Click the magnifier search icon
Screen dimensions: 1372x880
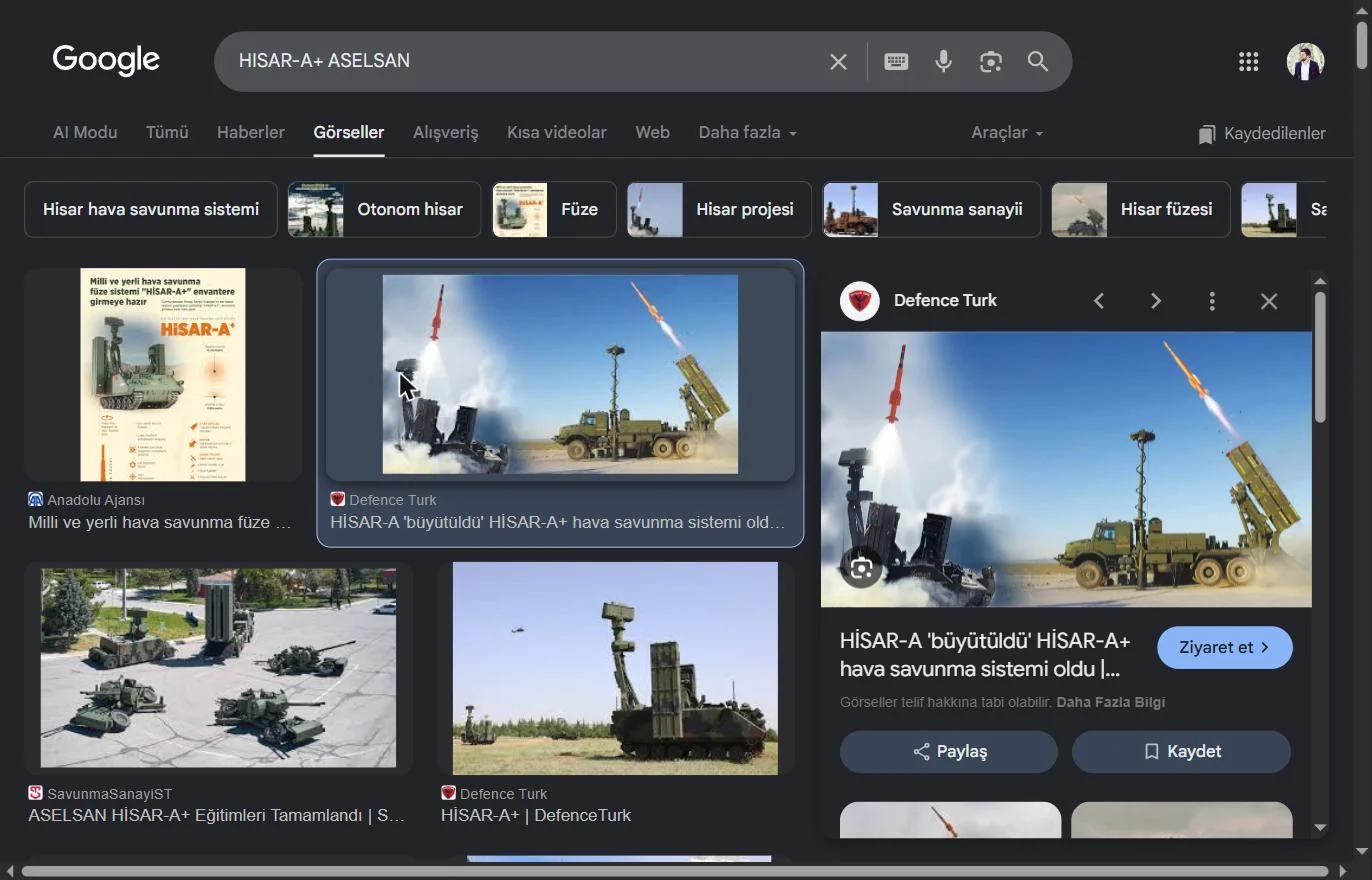[x=1038, y=62]
